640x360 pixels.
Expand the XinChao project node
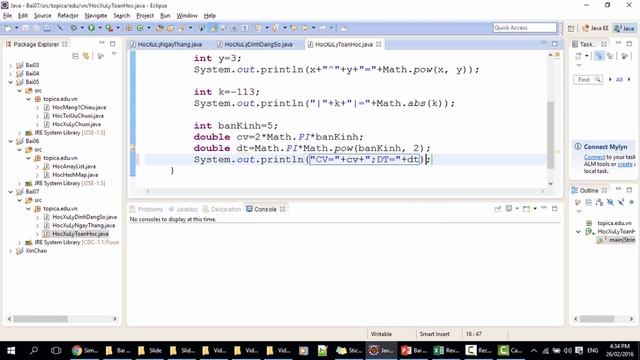[11, 251]
